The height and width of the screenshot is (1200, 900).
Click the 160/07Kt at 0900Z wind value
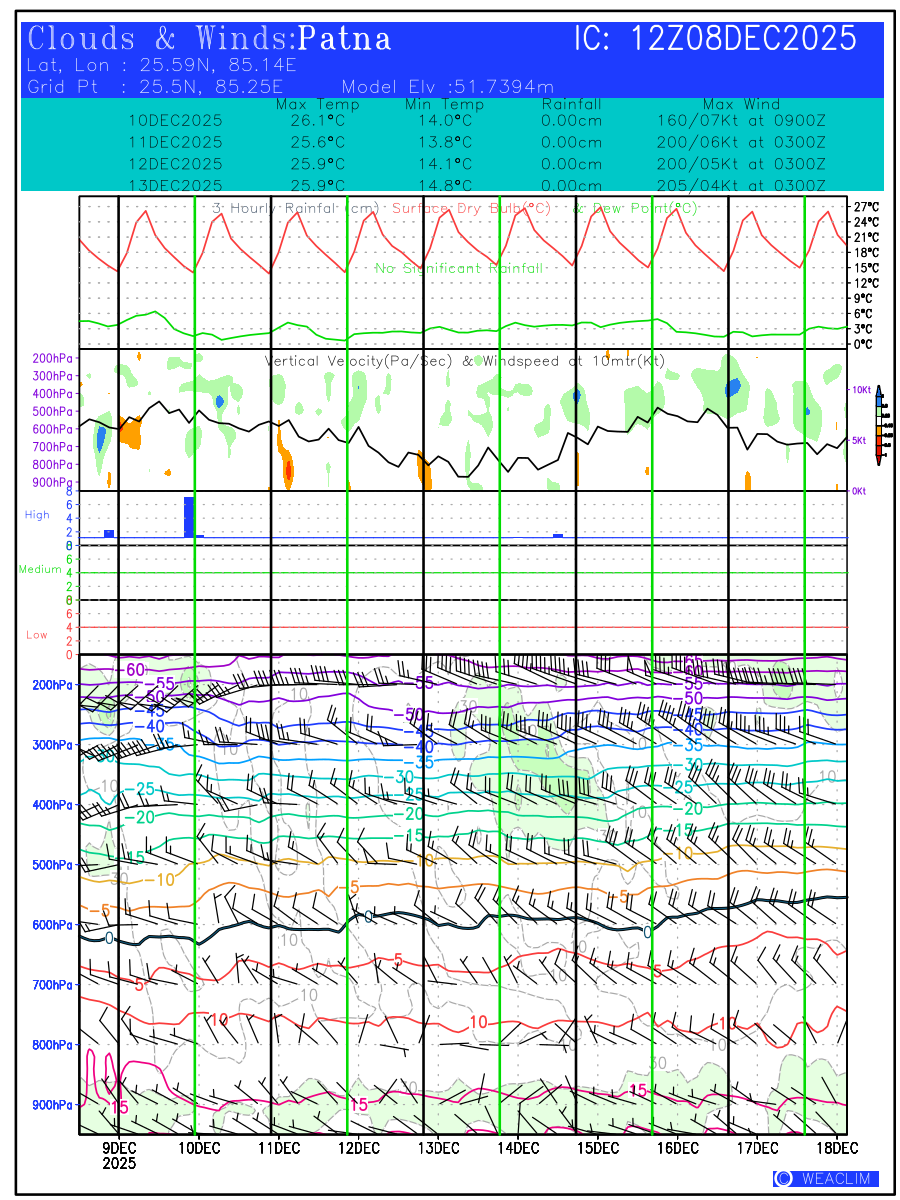(741, 120)
